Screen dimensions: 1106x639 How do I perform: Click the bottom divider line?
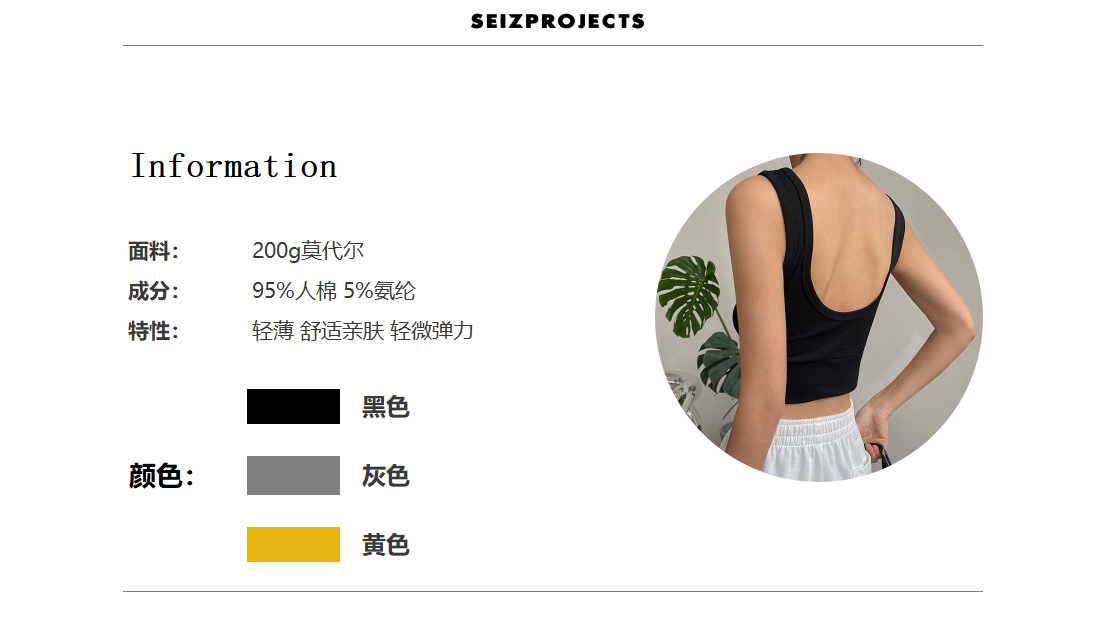click(553, 591)
